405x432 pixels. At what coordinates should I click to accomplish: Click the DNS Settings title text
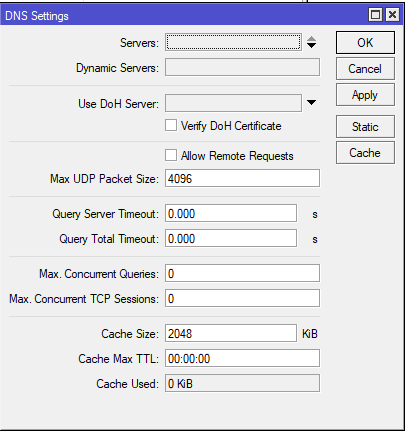click(37, 16)
